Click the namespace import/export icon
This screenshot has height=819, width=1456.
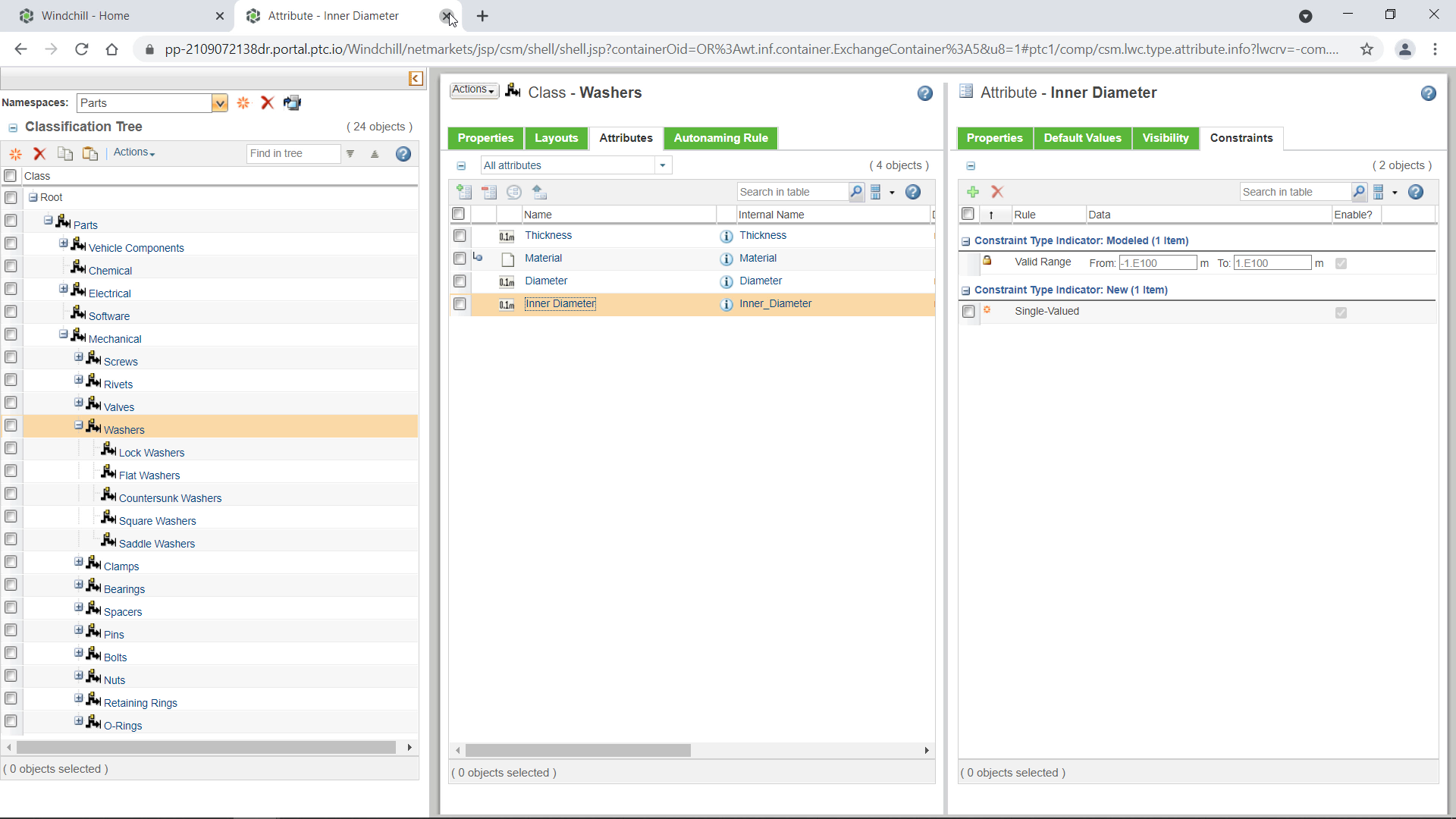[x=292, y=102]
